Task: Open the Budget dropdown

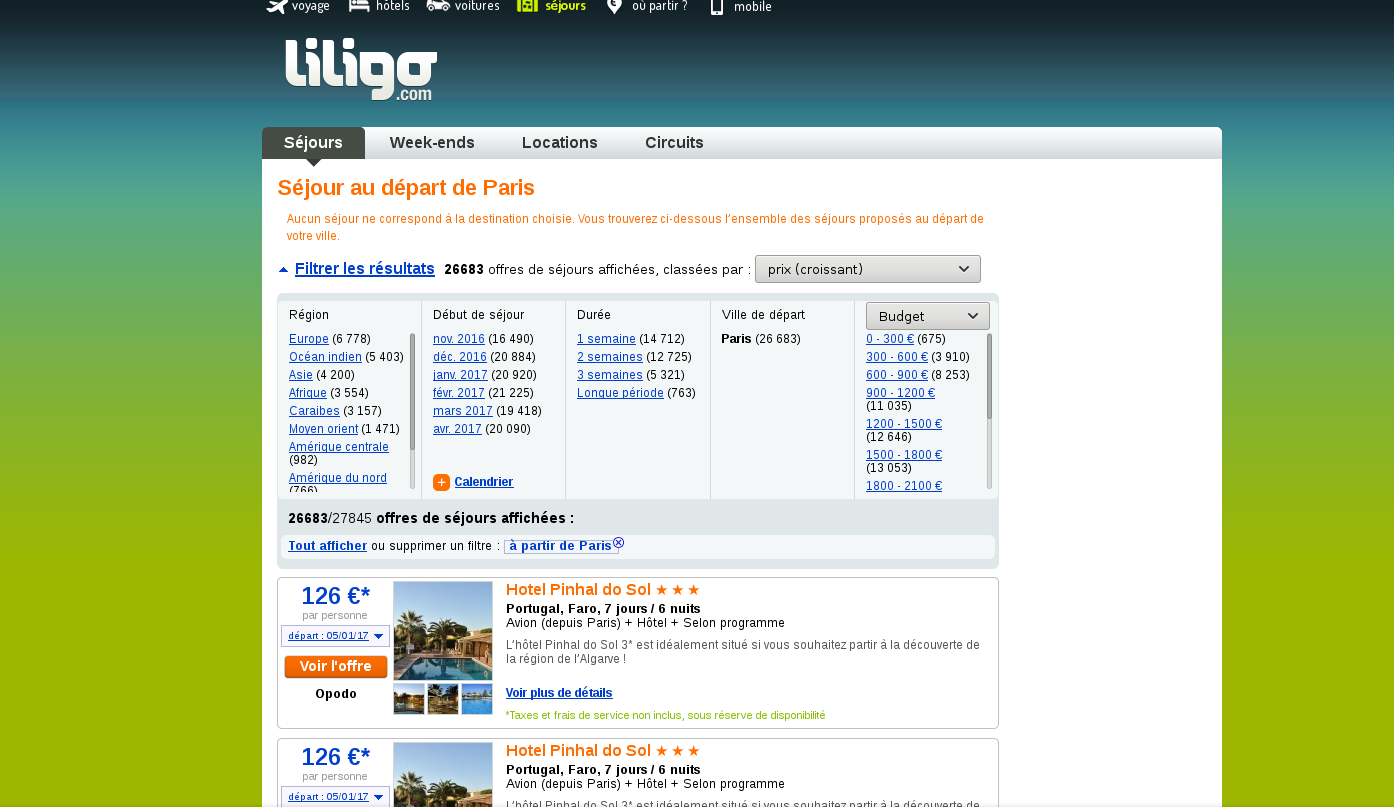Action: pos(927,316)
